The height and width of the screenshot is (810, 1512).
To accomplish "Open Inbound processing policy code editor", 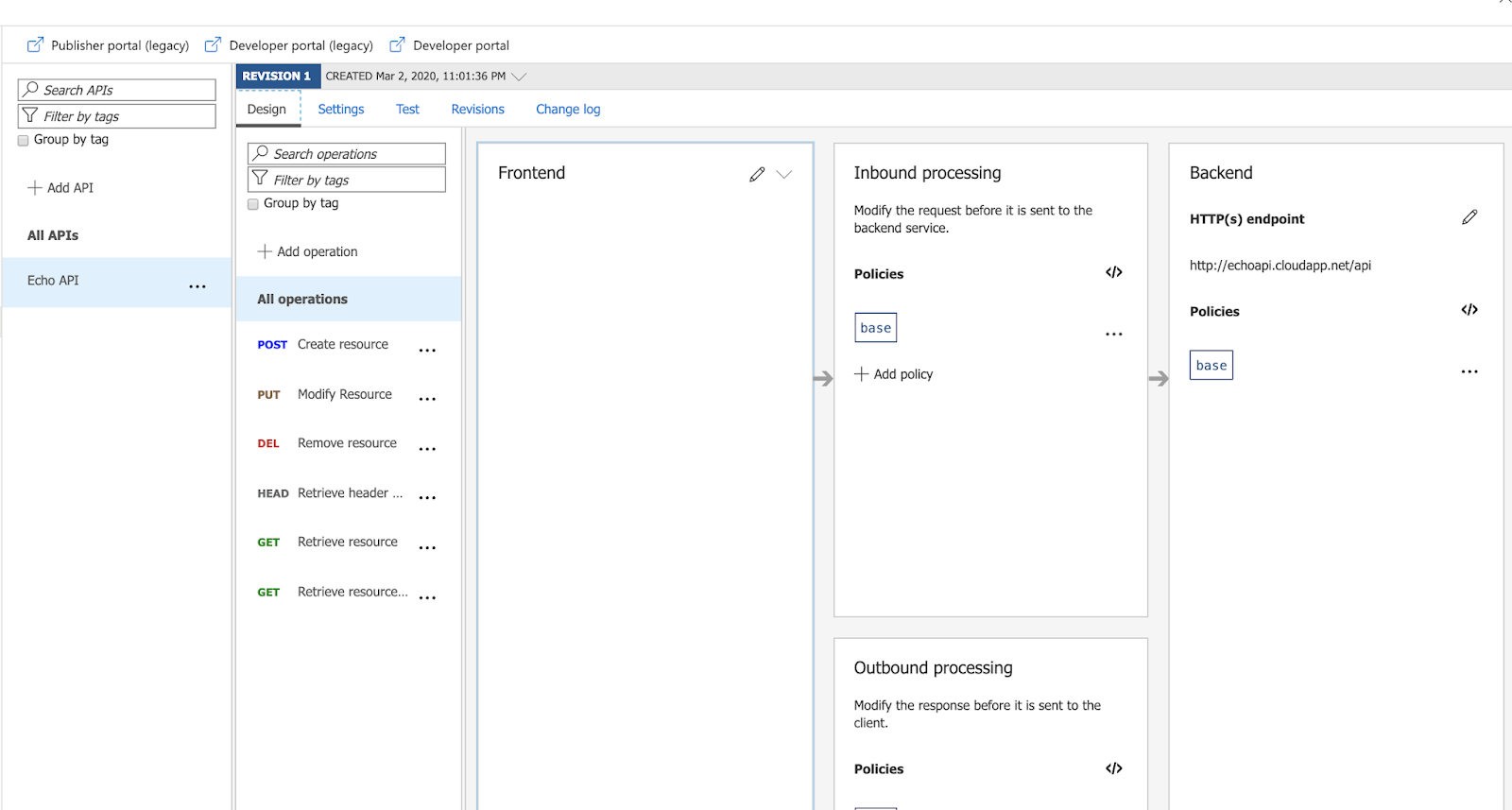I will pyautogui.click(x=1114, y=273).
